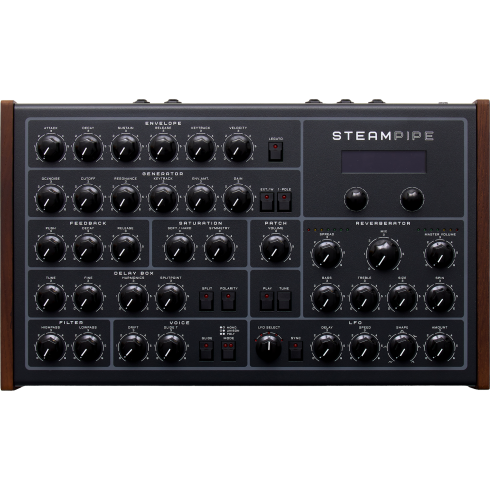Click the patch Tune button
The height and width of the screenshot is (490, 490).
[284, 301]
